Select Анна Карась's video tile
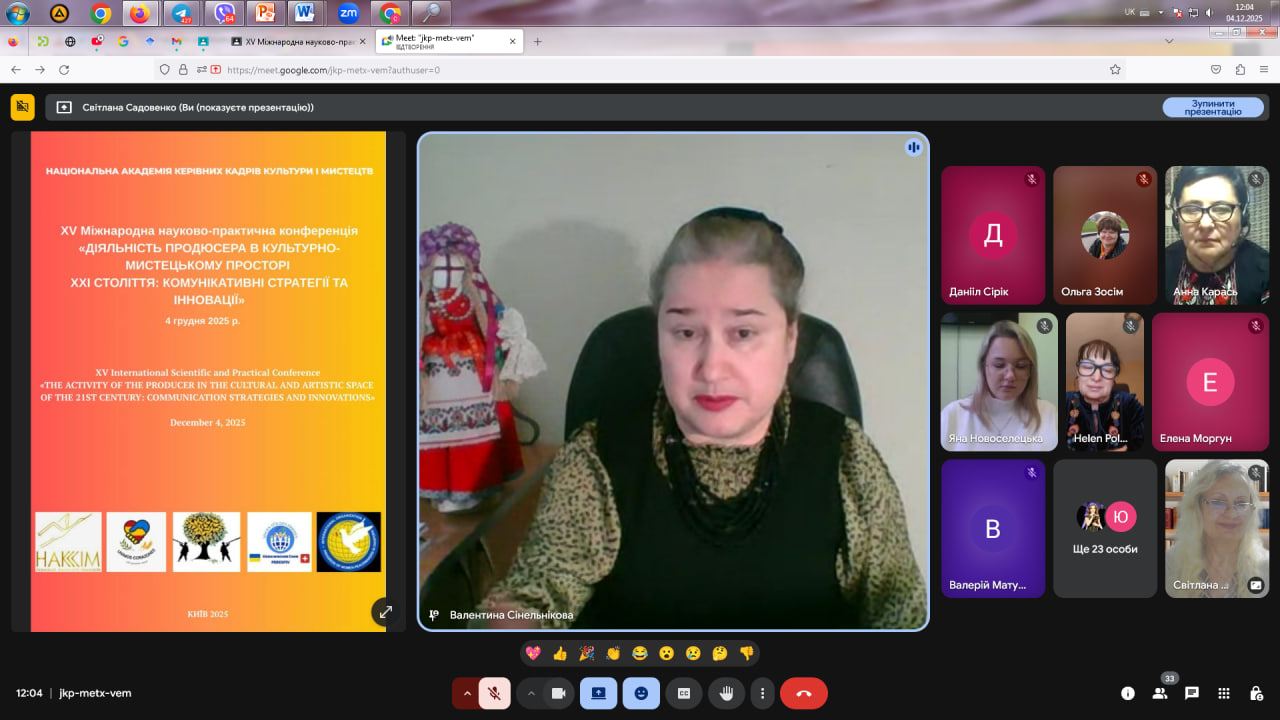The image size is (1280, 720). [x=1217, y=235]
